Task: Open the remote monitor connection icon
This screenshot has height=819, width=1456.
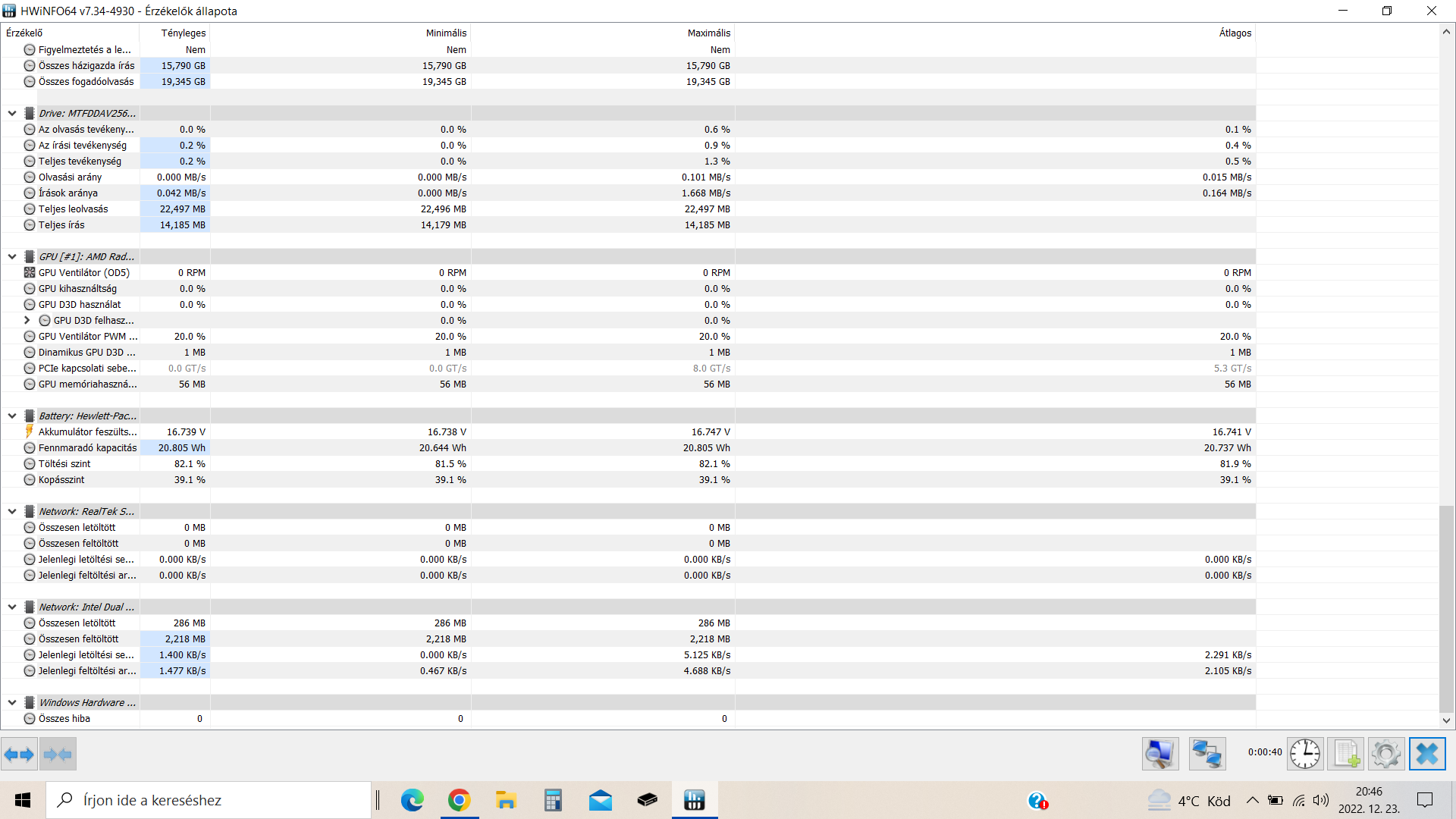Action: [x=1160, y=754]
